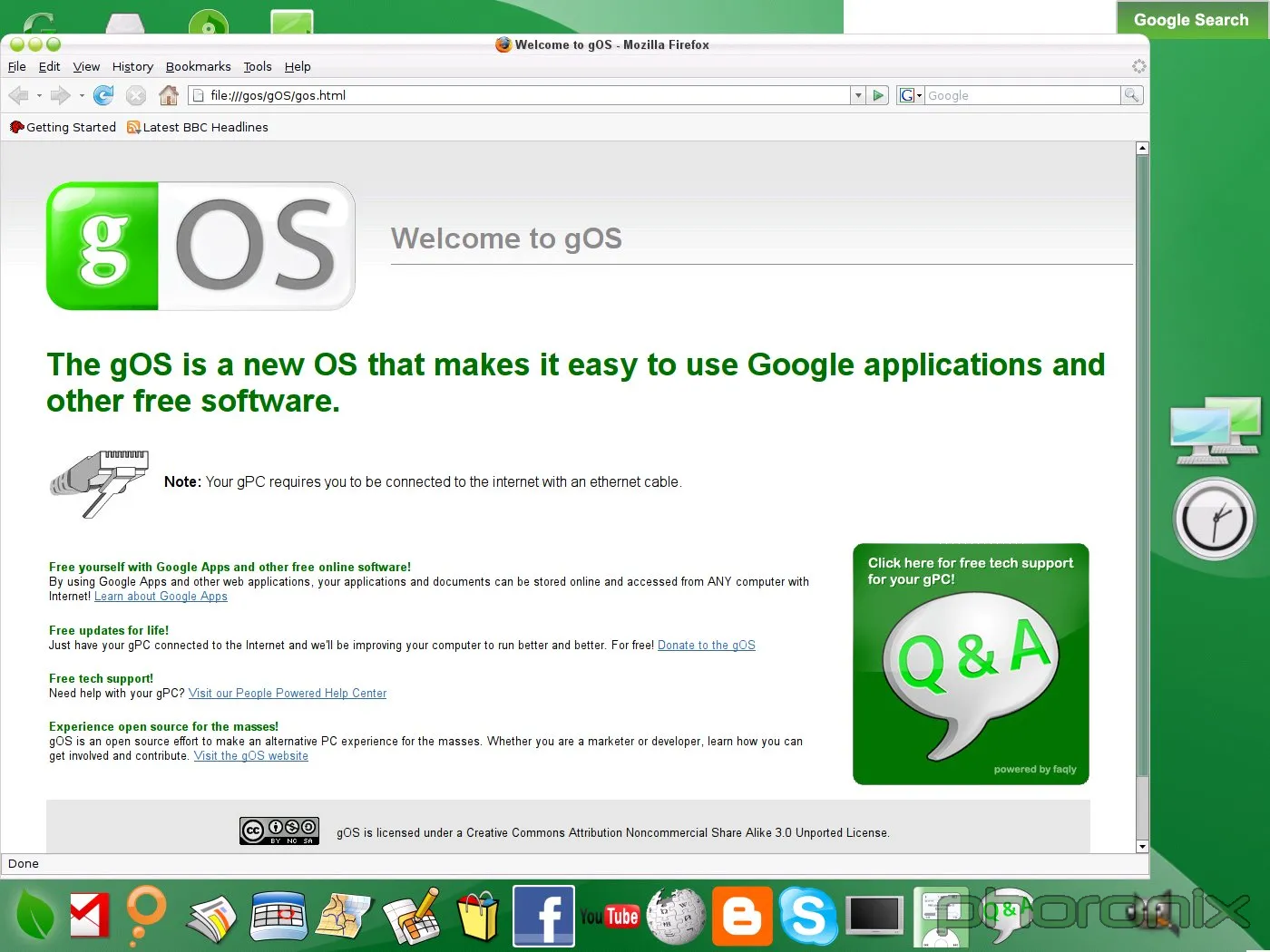Click the network computers icon on desktop
Viewport: 1270px width, 952px height.
pyautogui.click(x=1216, y=430)
